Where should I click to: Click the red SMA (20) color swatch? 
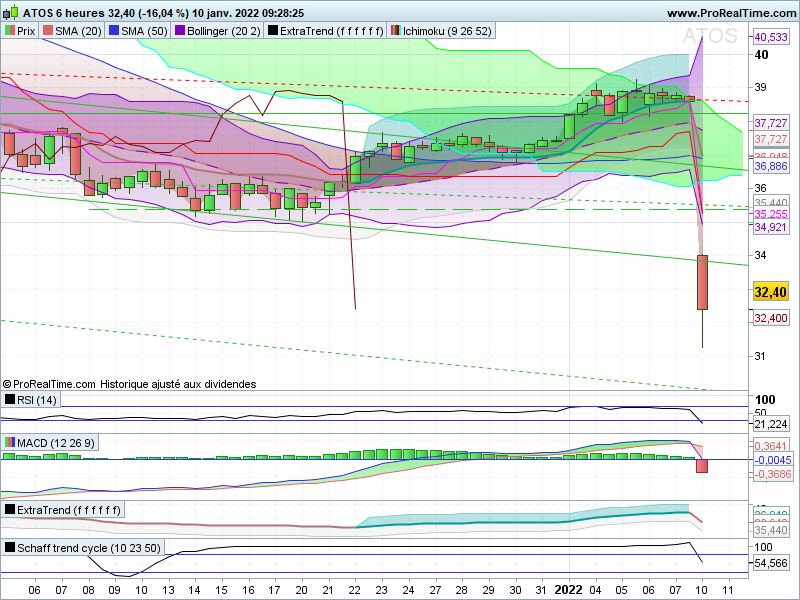pyautogui.click(x=48, y=31)
